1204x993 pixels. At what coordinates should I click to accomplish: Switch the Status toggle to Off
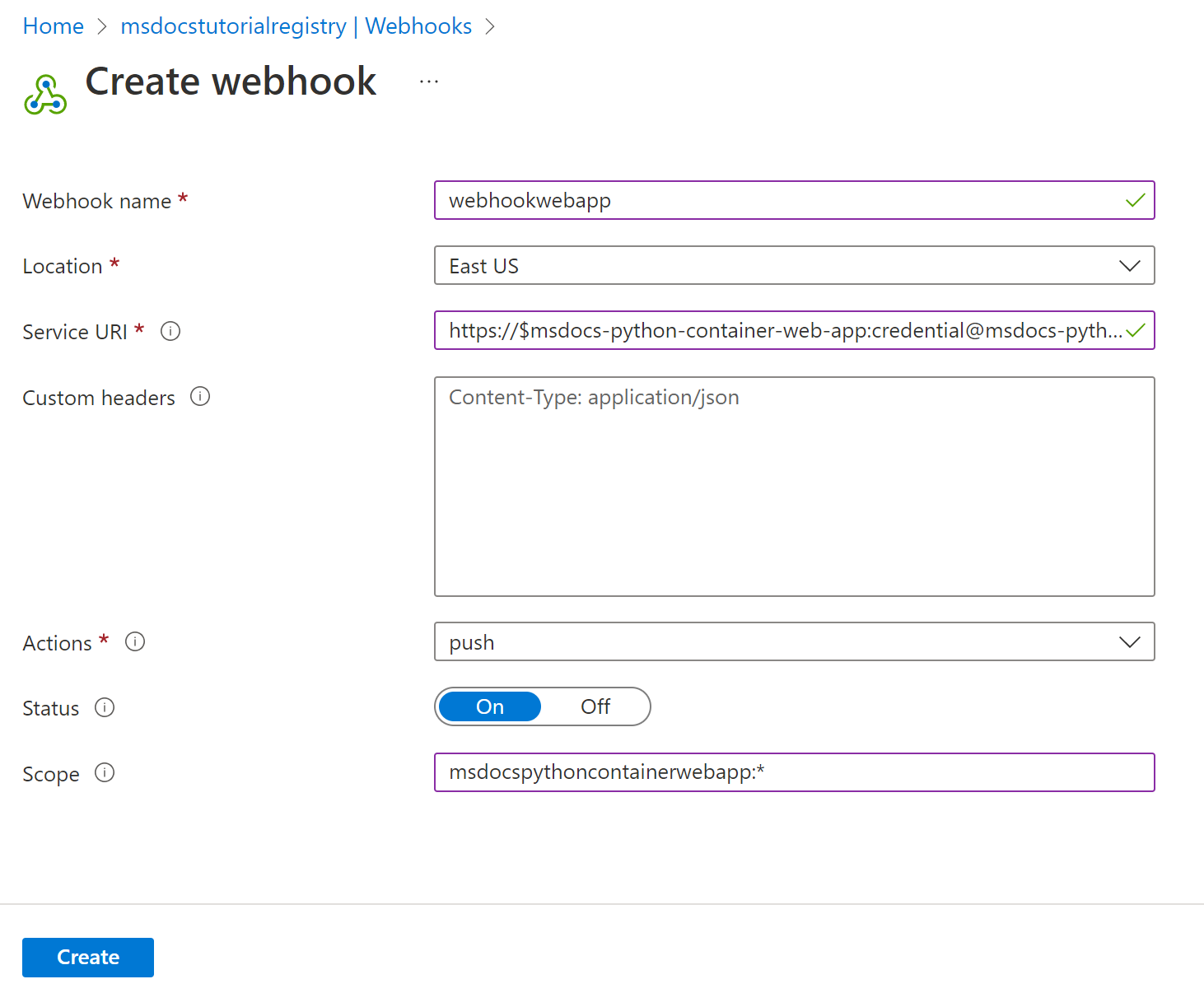pyautogui.click(x=595, y=706)
